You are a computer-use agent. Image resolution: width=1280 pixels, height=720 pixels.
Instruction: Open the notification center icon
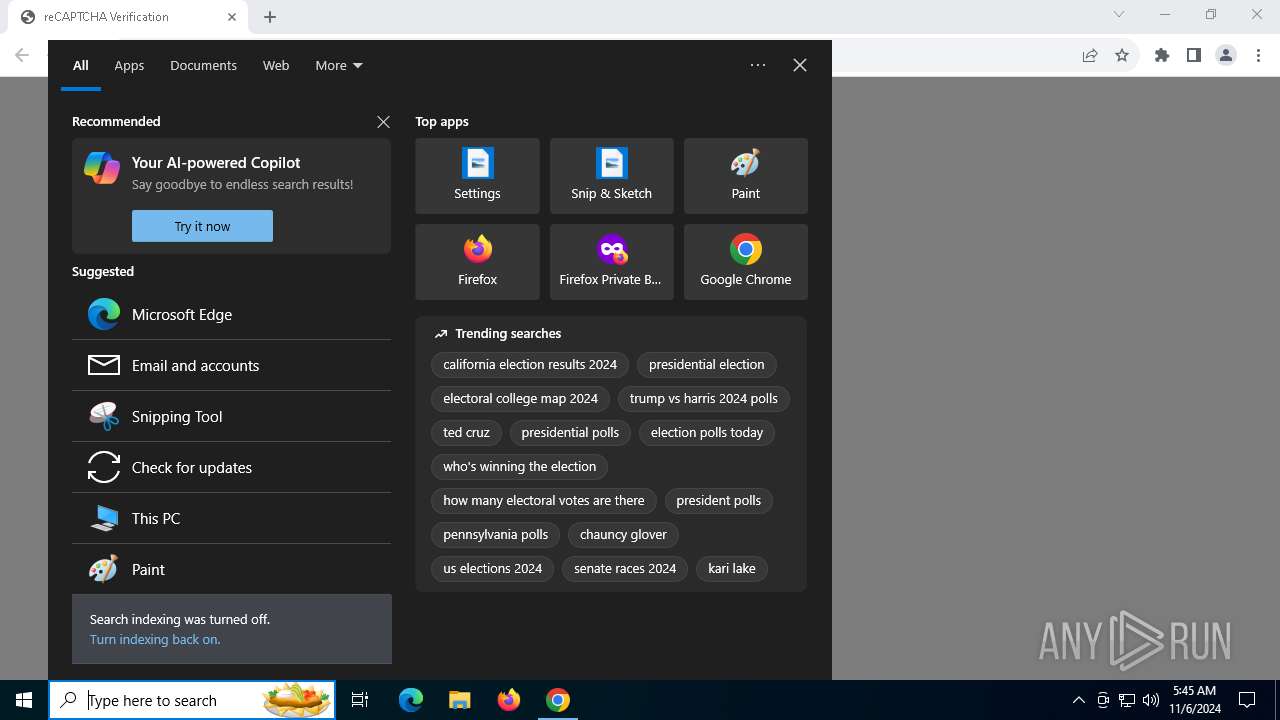1247,700
